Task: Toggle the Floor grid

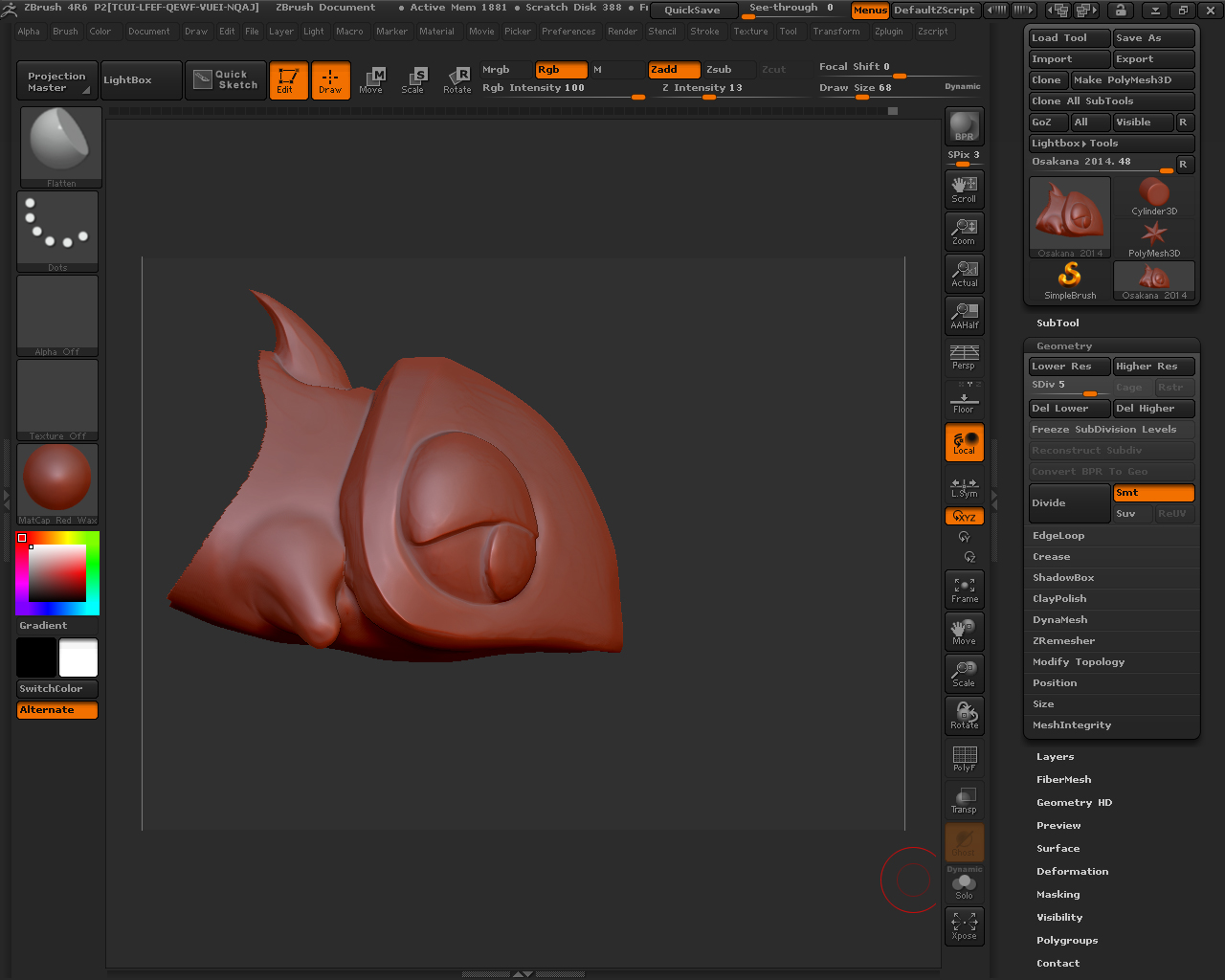Action: (x=964, y=399)
